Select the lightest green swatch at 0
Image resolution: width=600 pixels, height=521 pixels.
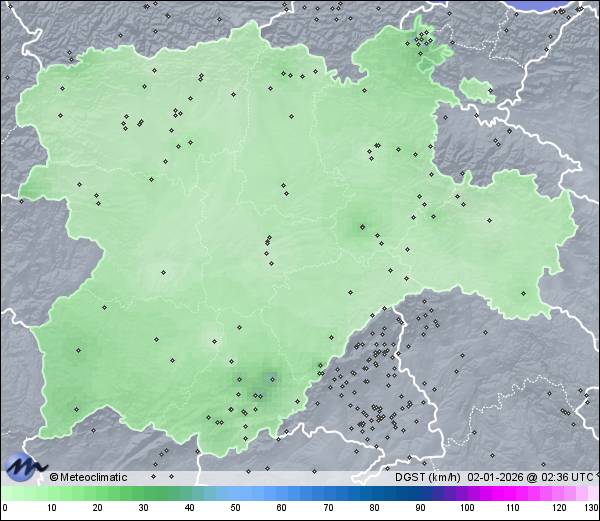[6, 493]
